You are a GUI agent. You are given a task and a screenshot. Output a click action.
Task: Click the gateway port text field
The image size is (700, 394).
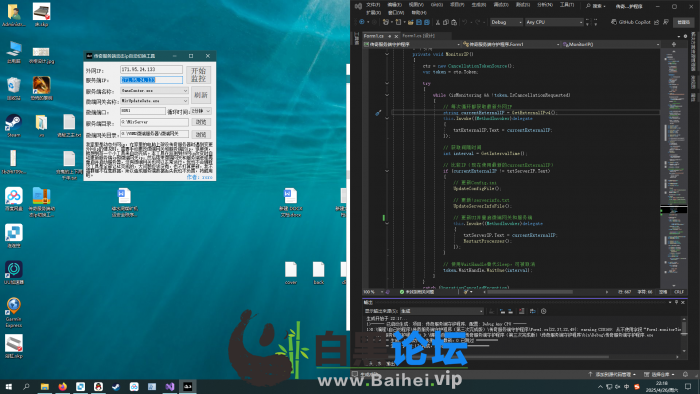(x=143, y=111)
